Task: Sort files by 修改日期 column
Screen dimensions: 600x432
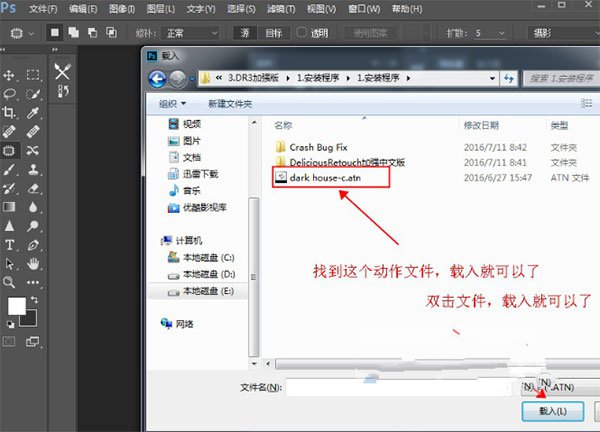Action: pyautogui.click(x=481, y=126)
